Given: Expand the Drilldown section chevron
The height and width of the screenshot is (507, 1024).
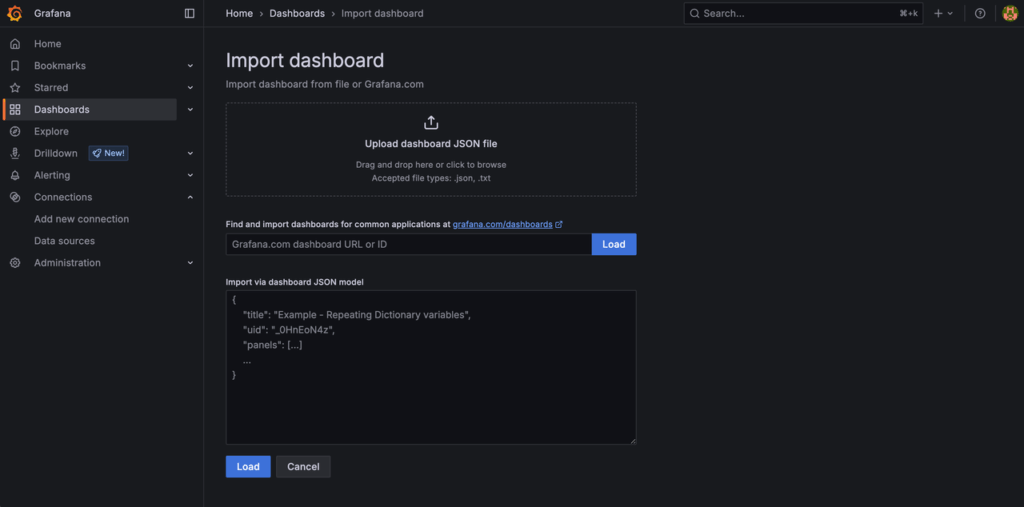Looking at the screenshot, I should (190, 154).
